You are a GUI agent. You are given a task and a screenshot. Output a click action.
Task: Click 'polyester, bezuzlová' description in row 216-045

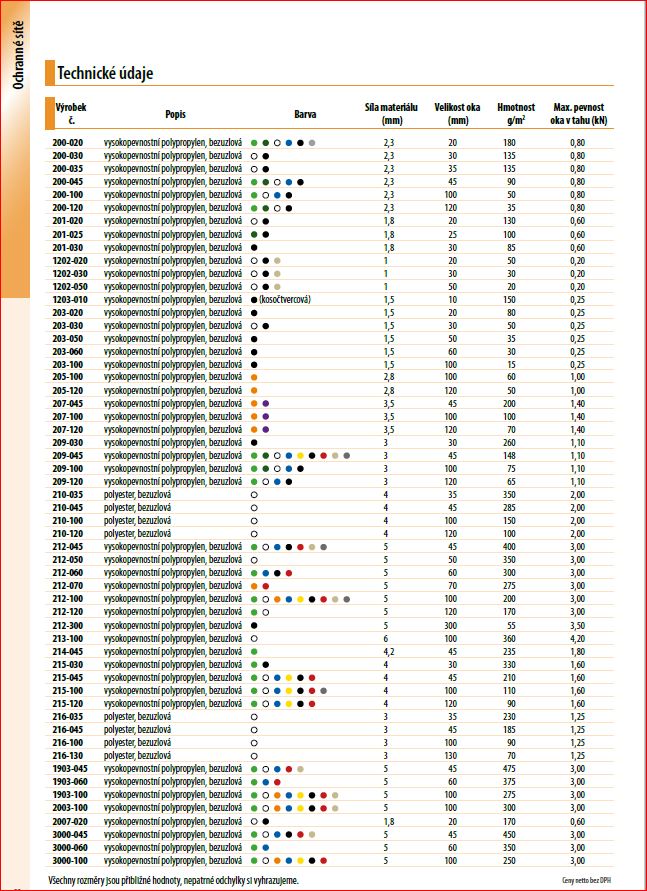[137, 730]
